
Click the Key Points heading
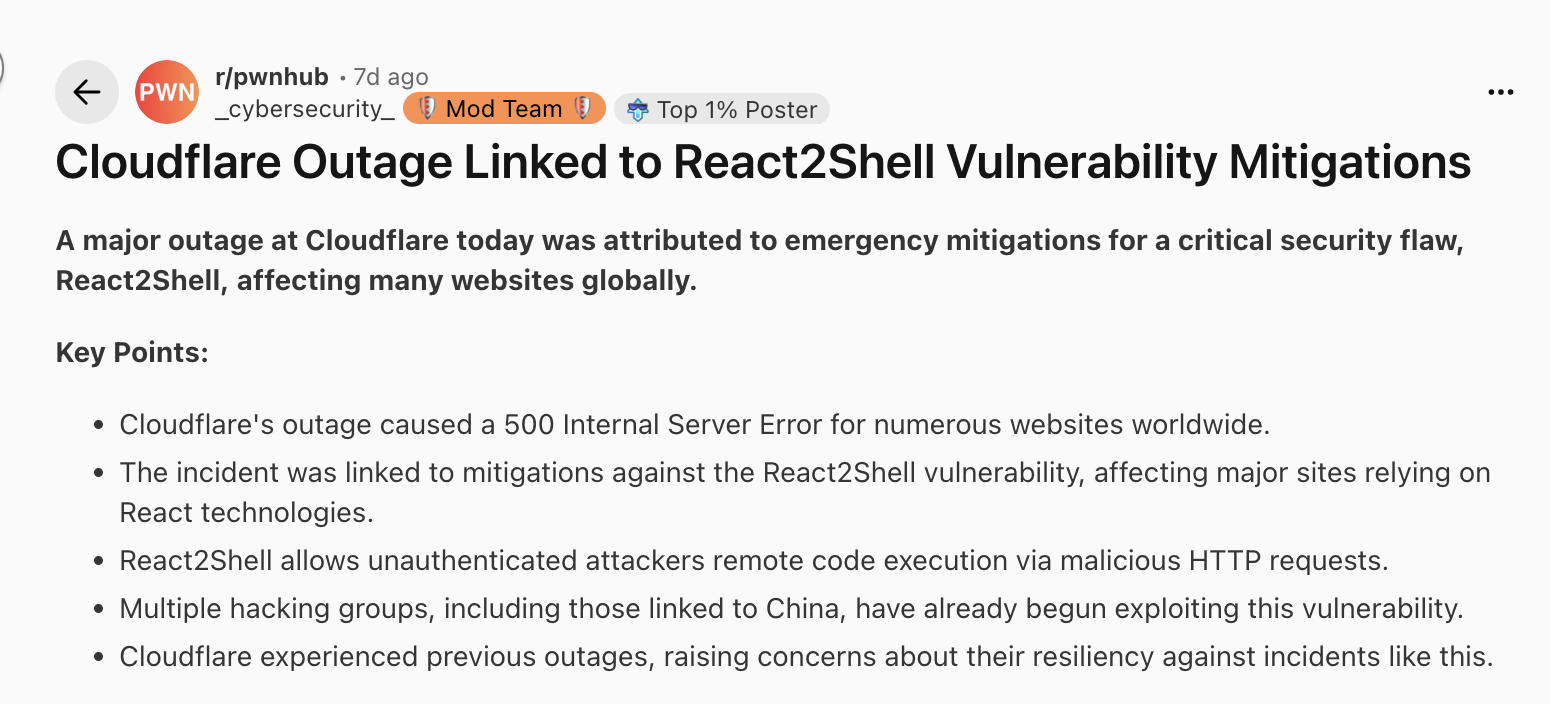tap(132, 353)
